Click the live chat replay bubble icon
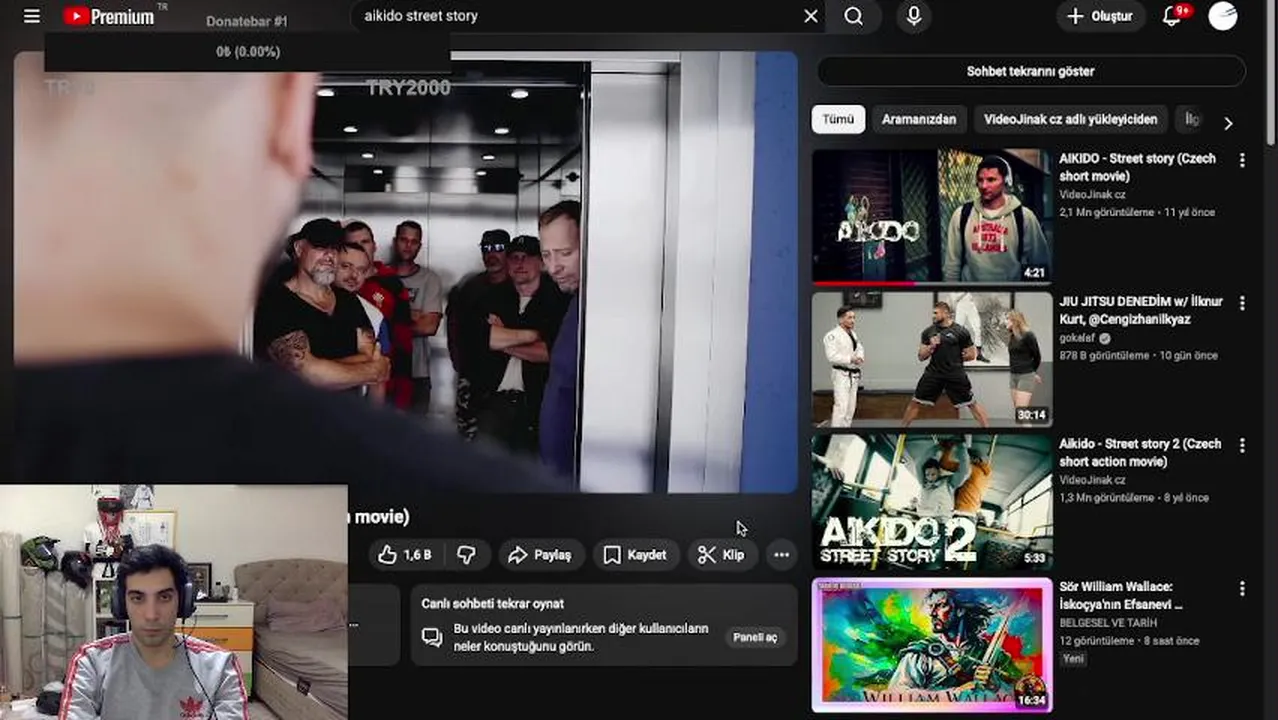 [432, 637]
